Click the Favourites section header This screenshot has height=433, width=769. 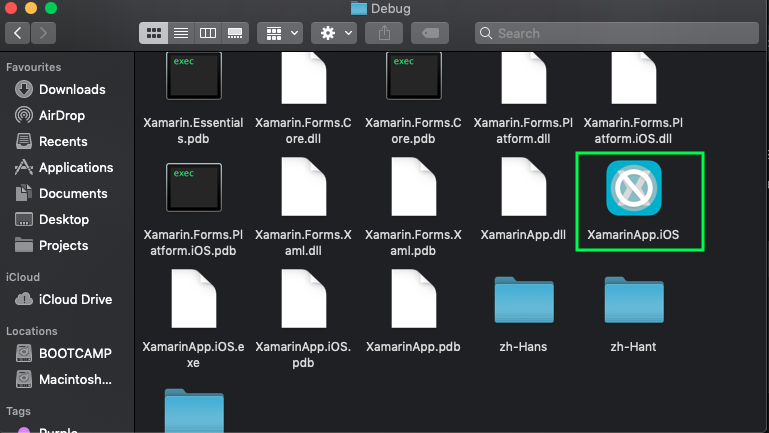coord(33,67)
